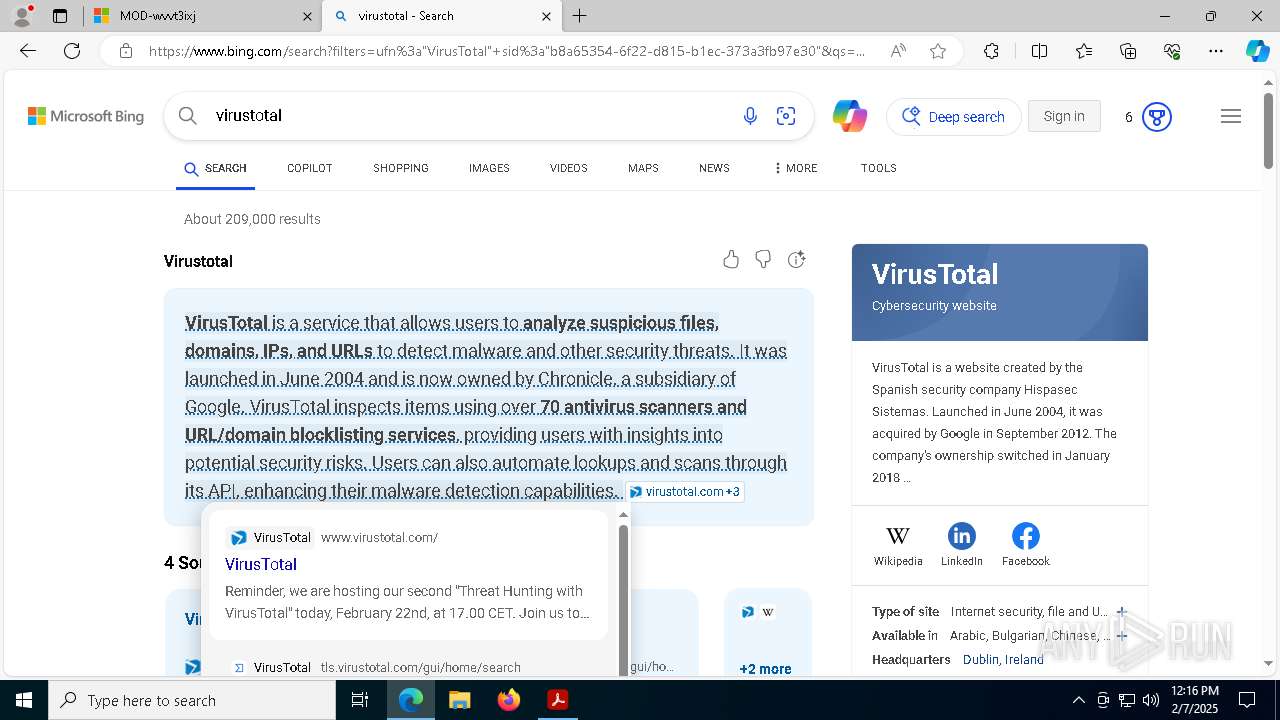Open the Windows Start menu
1280x720 pixels.
(x=24, y=700)
